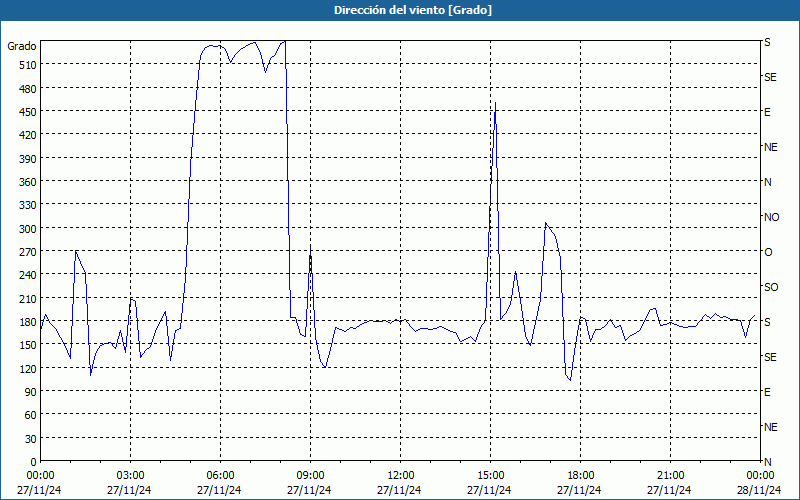Click the 'E' compass label level with 90

[767, 392]
